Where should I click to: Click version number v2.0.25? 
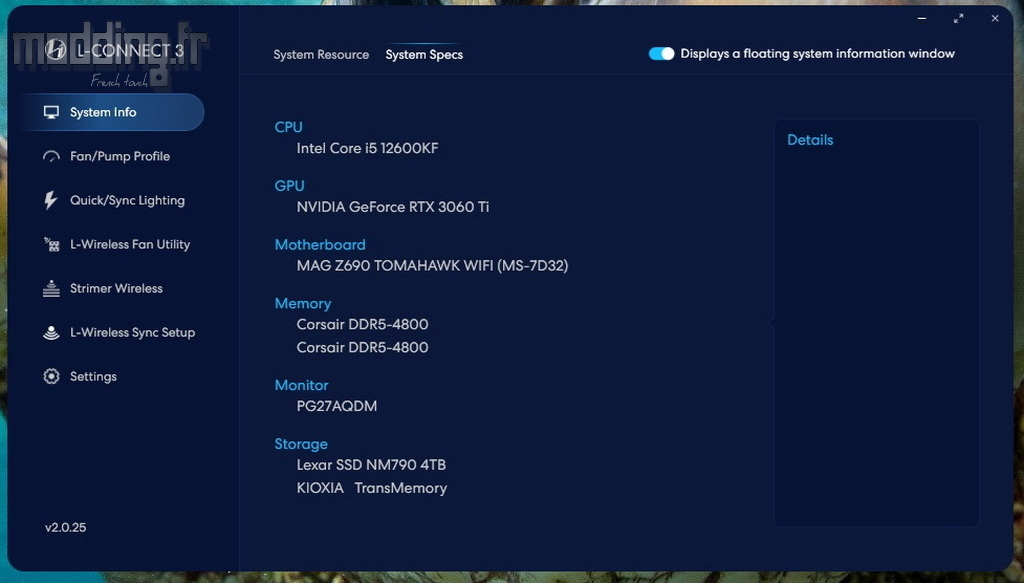click(x=65, y=528)
